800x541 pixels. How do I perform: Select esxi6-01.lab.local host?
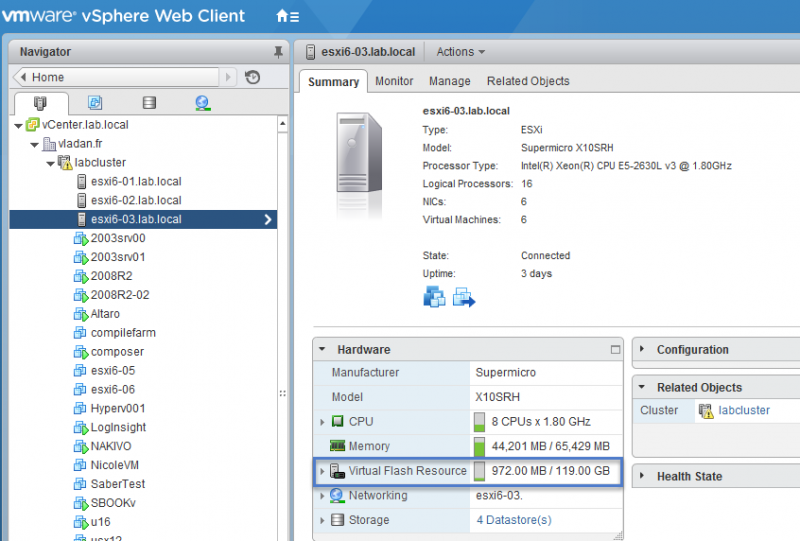[x=136, y=182]
